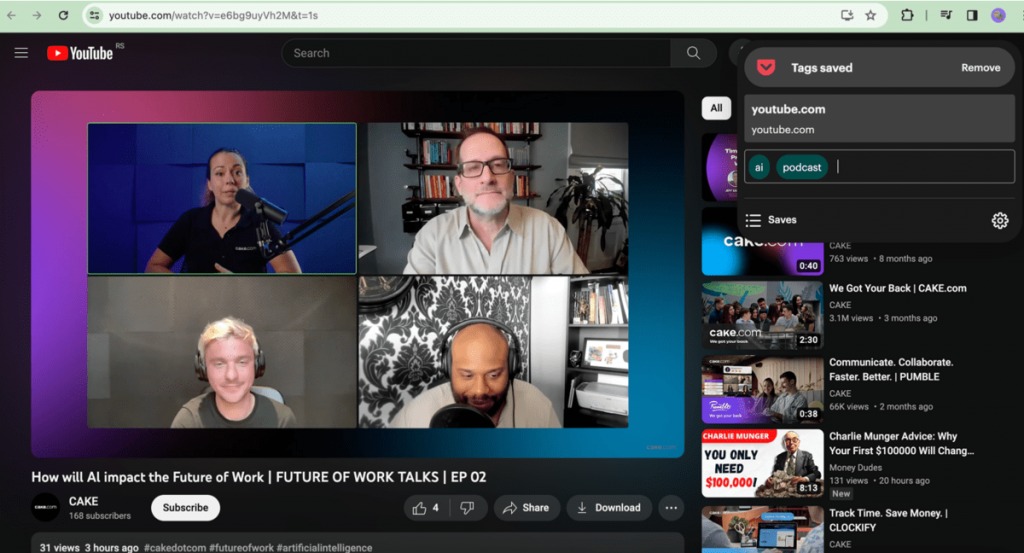Remove the saved Pocket item

980,68
